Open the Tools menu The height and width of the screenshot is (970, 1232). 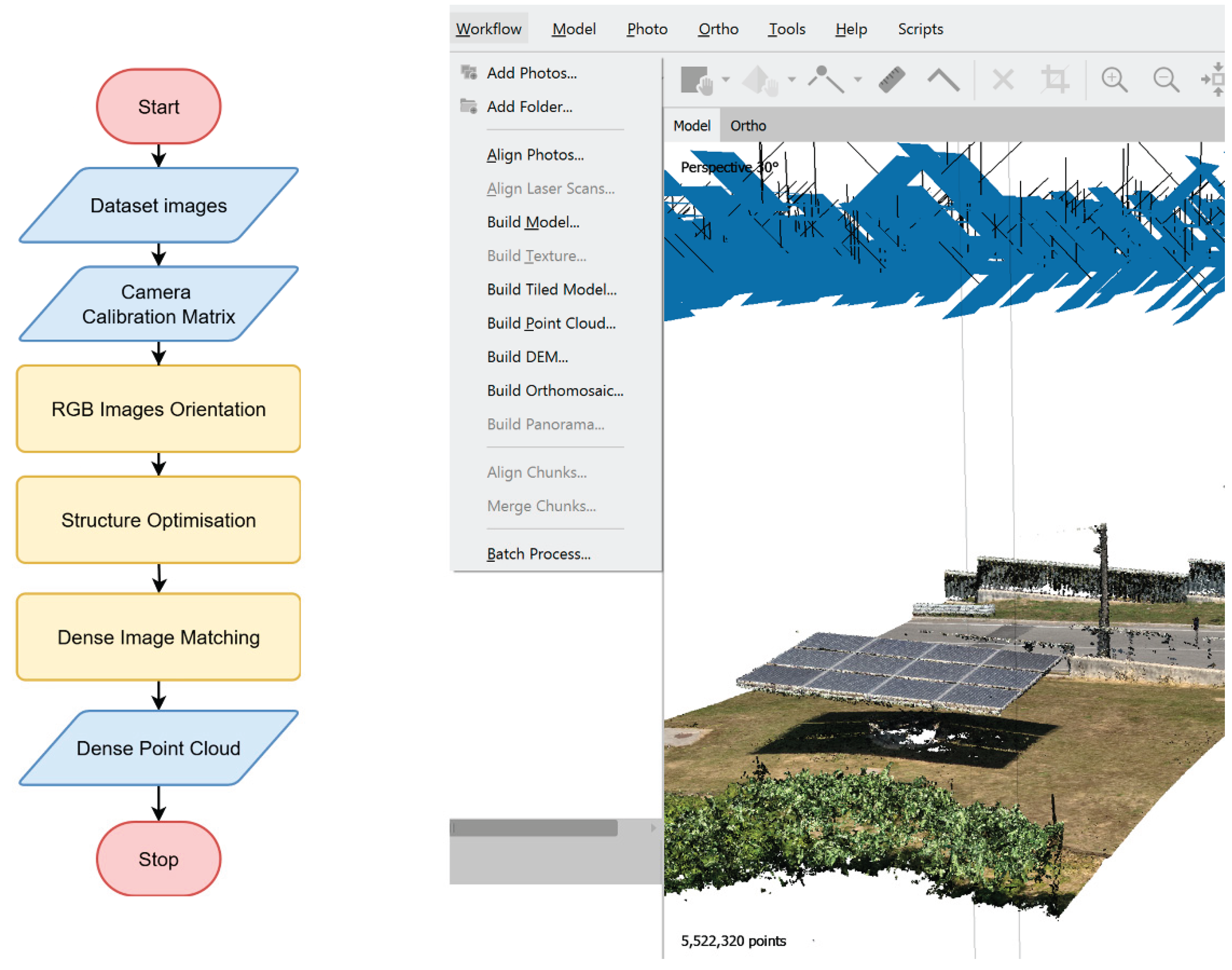(787, 29)
